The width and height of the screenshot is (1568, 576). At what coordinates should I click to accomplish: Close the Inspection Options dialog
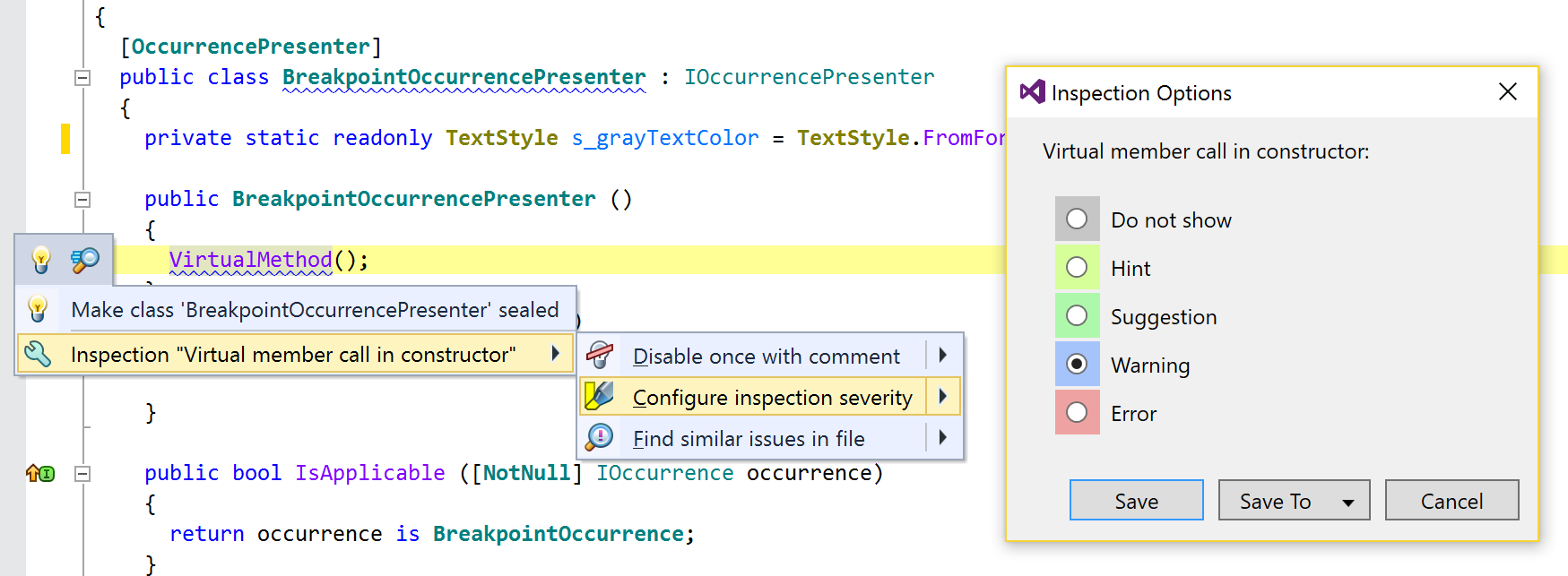click(x=1508, y=91)
